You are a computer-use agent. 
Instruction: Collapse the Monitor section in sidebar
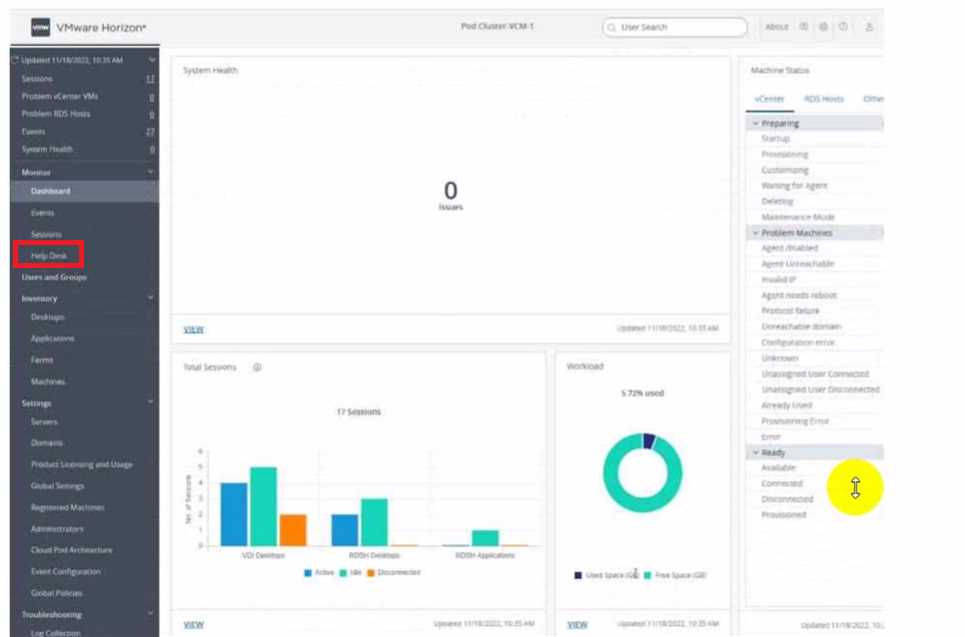[x=151, y=172]
